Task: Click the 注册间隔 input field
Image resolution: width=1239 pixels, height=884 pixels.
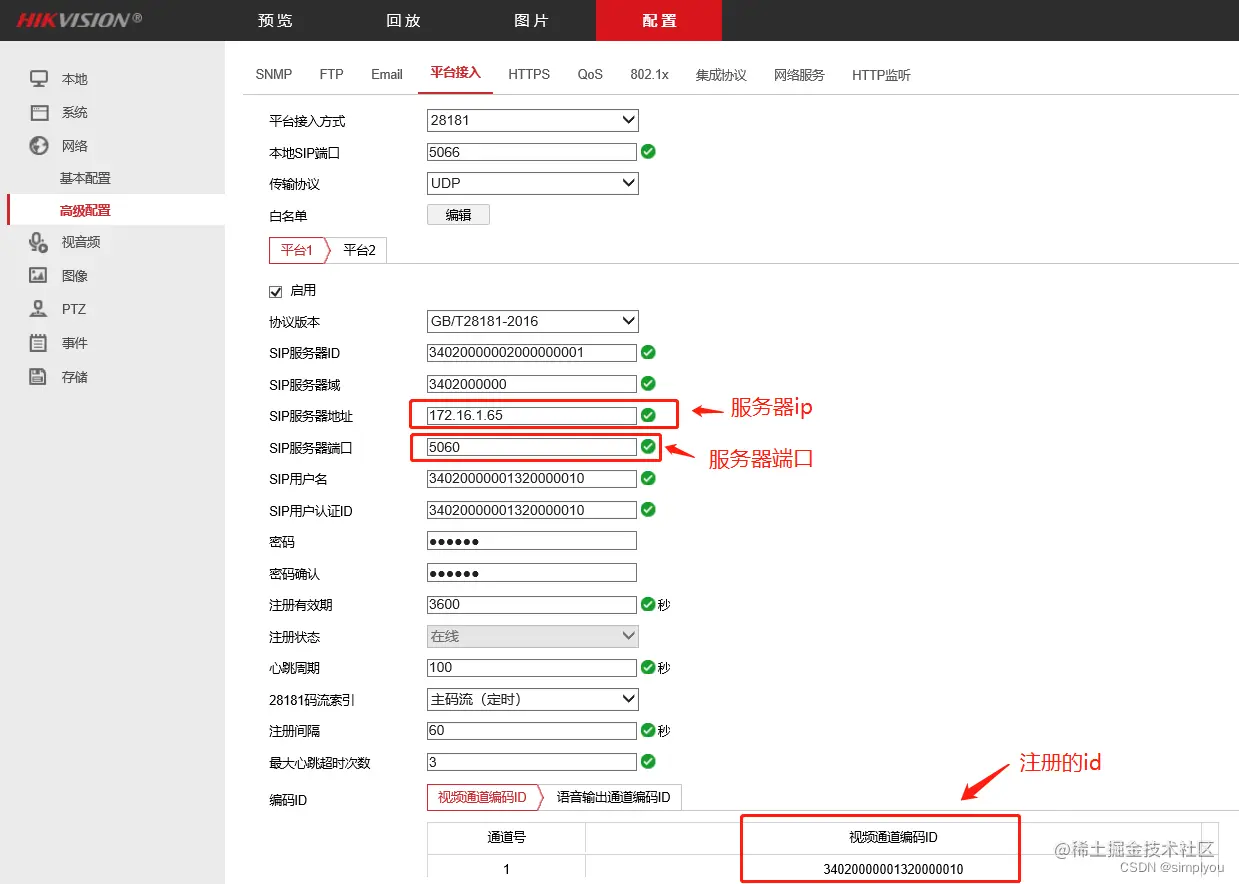Action: click(532, 731)
